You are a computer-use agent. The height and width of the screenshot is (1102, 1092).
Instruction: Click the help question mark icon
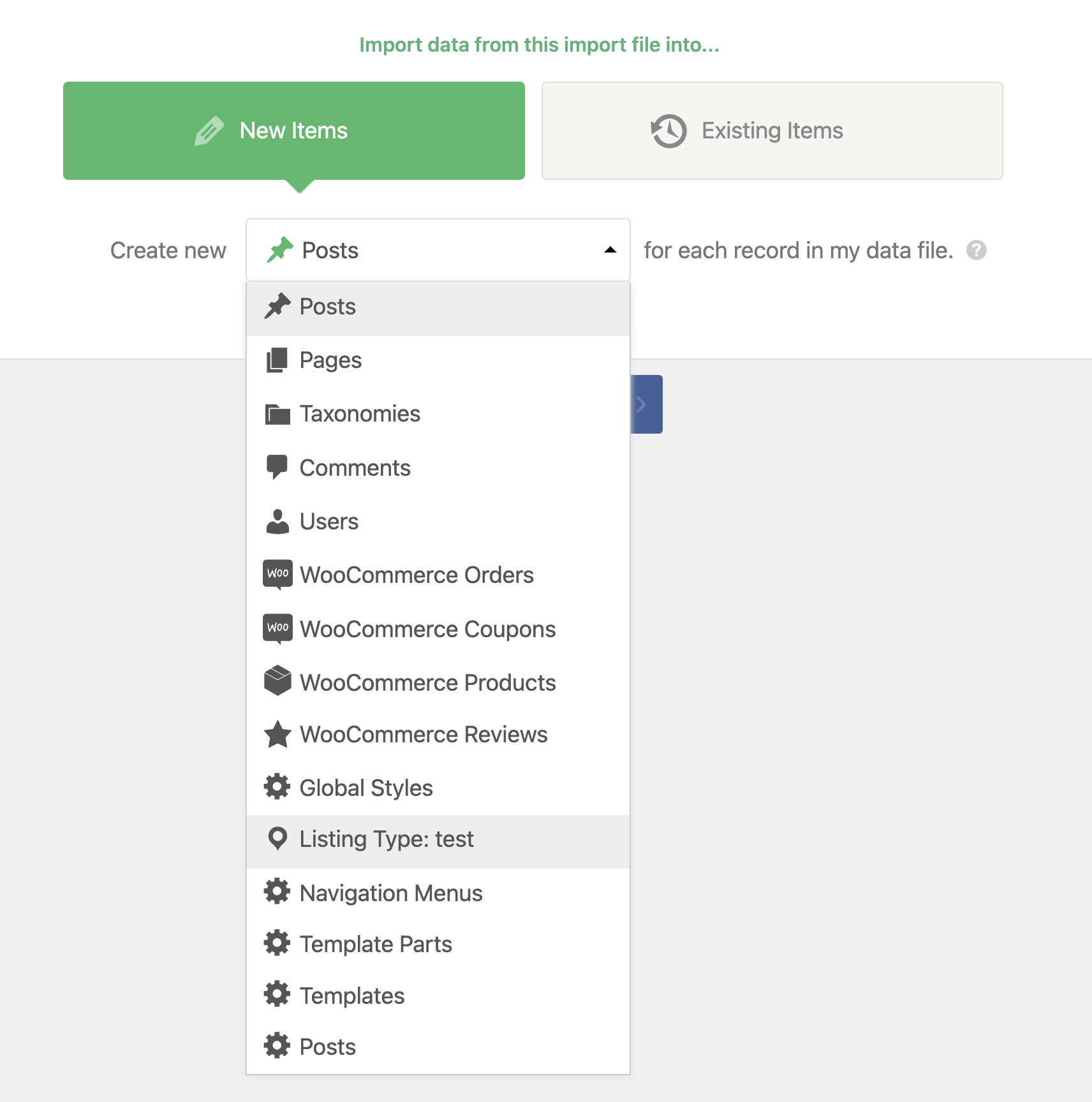click(x=976, y=250)
